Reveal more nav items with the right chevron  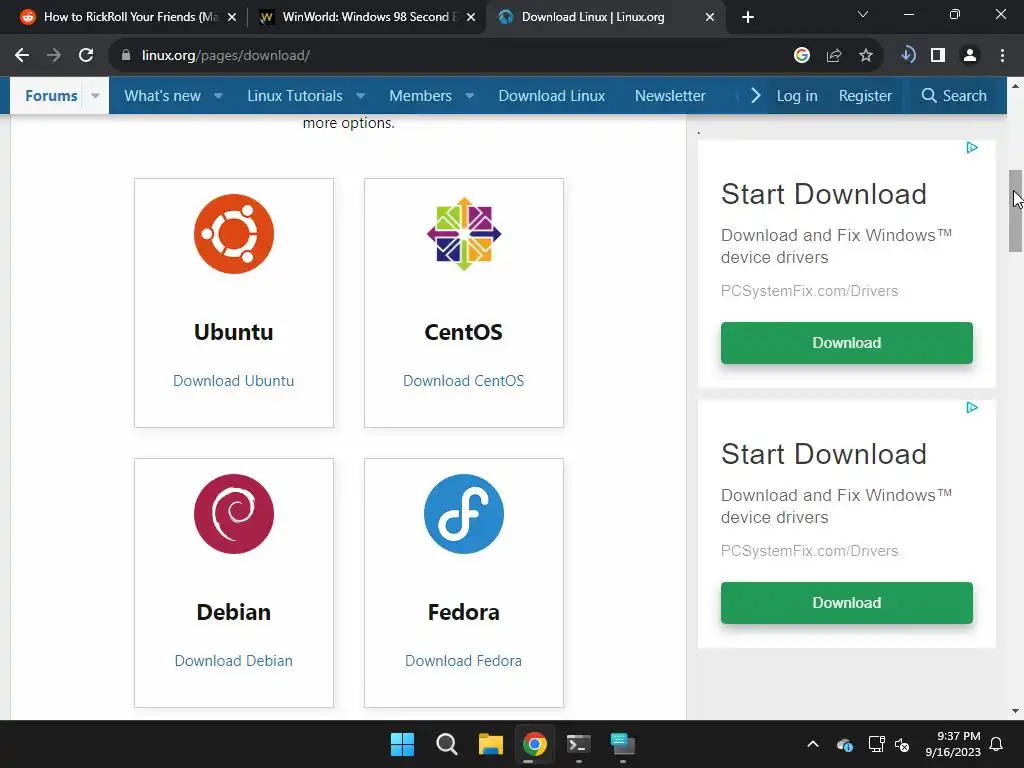[x=755, y=96]
